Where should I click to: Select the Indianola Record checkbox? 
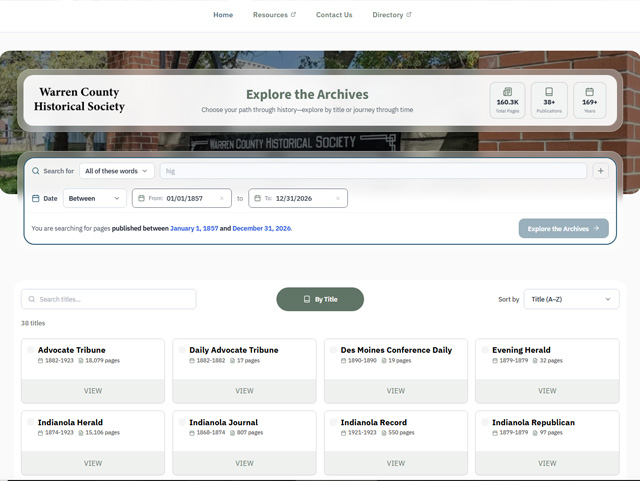pyautogui.click(x=333, y=422)
